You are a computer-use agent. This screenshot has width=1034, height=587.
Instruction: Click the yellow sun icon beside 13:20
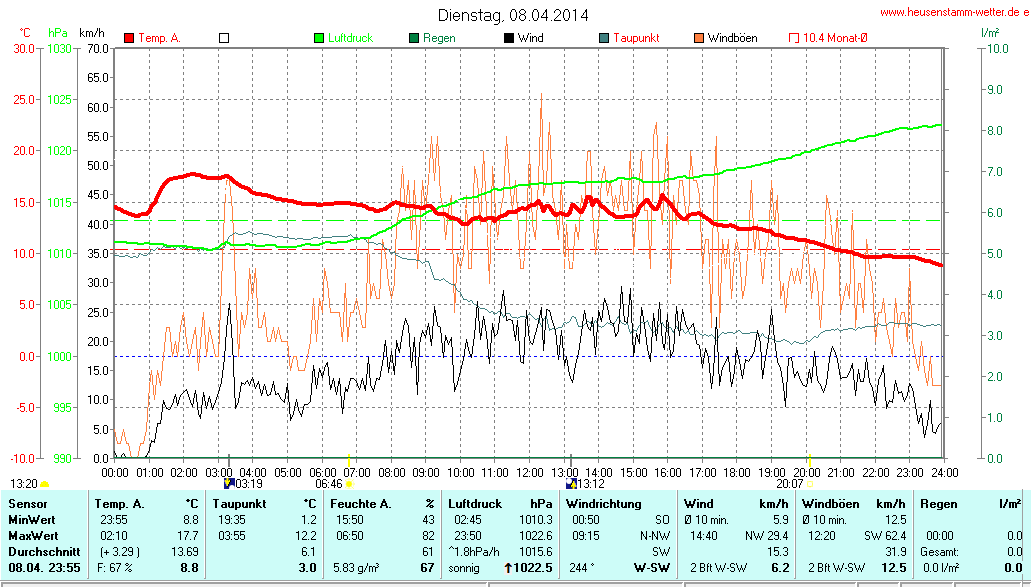click(44, 484)
